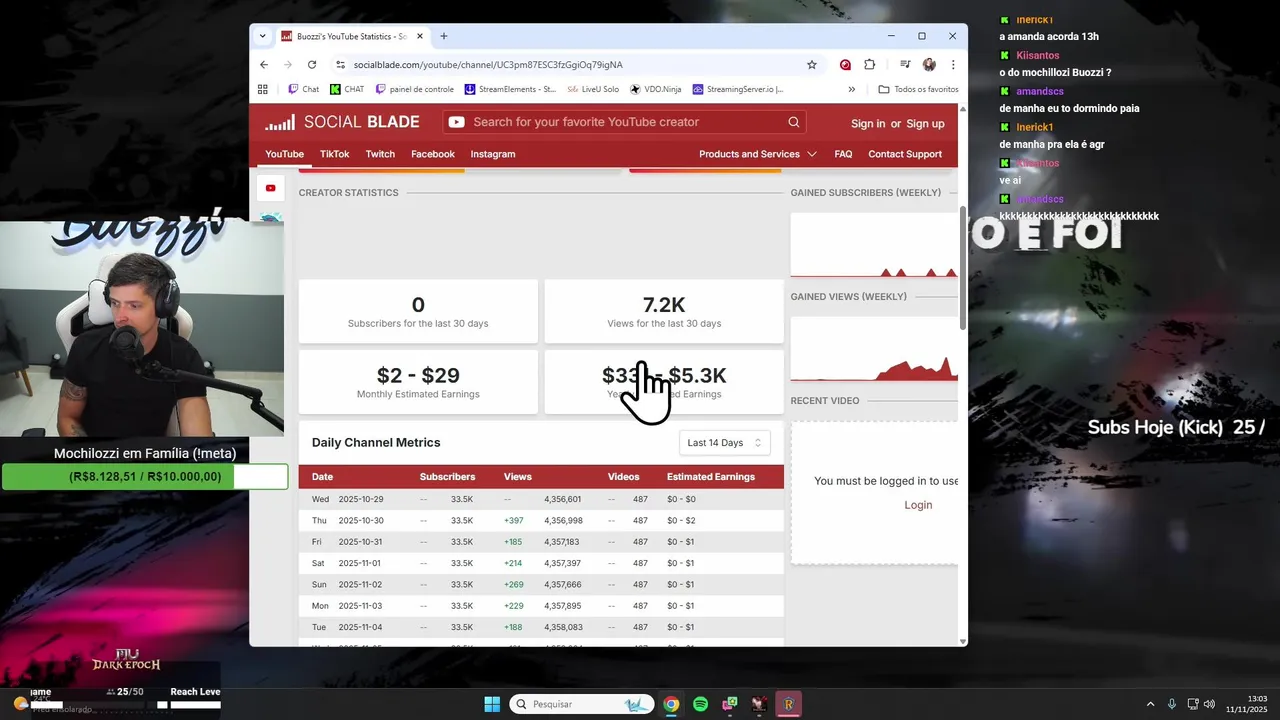
Task: Open the media controls icon in Chrome toolbar
Action: tap(905, 64)
